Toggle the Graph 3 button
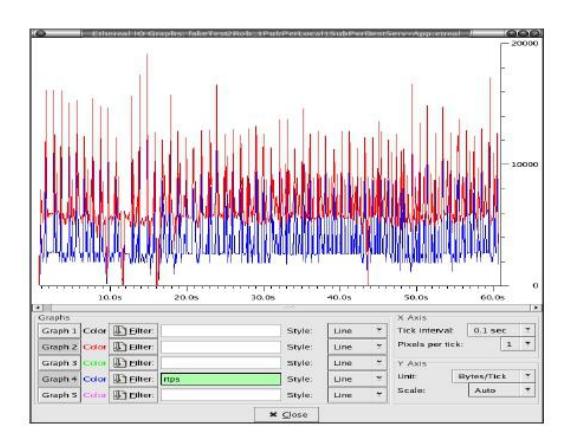The image size is (571, 447). coord(59,363)
